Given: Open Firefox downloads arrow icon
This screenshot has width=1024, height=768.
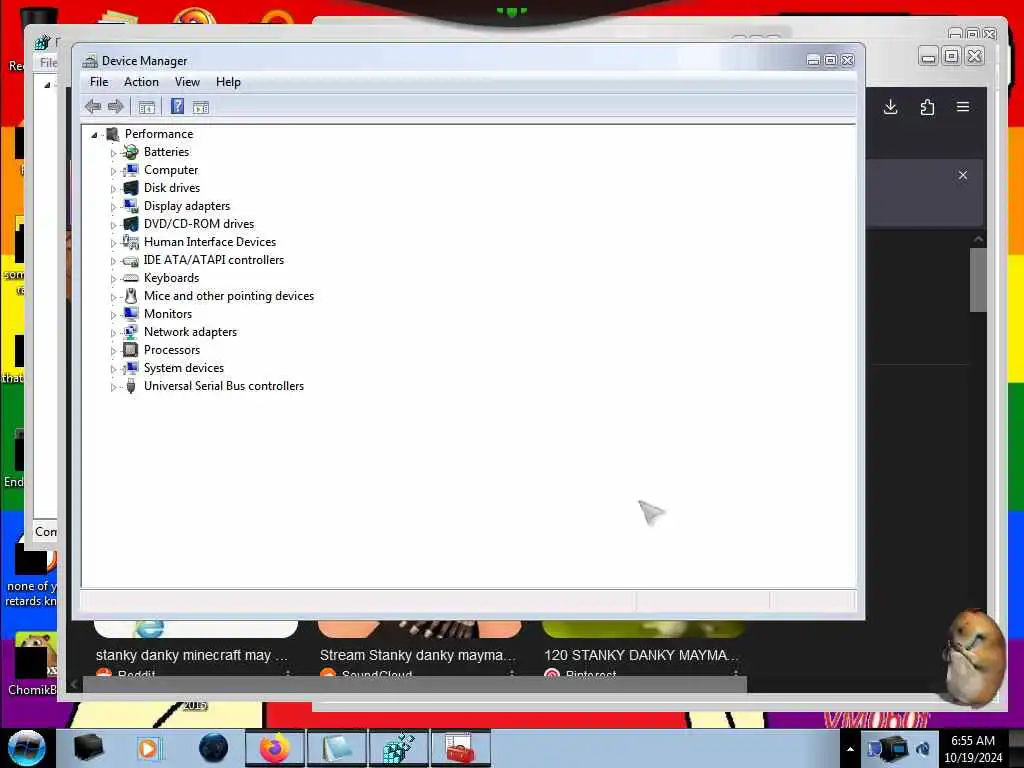Looking at the screenshot, I should [890, 107].
